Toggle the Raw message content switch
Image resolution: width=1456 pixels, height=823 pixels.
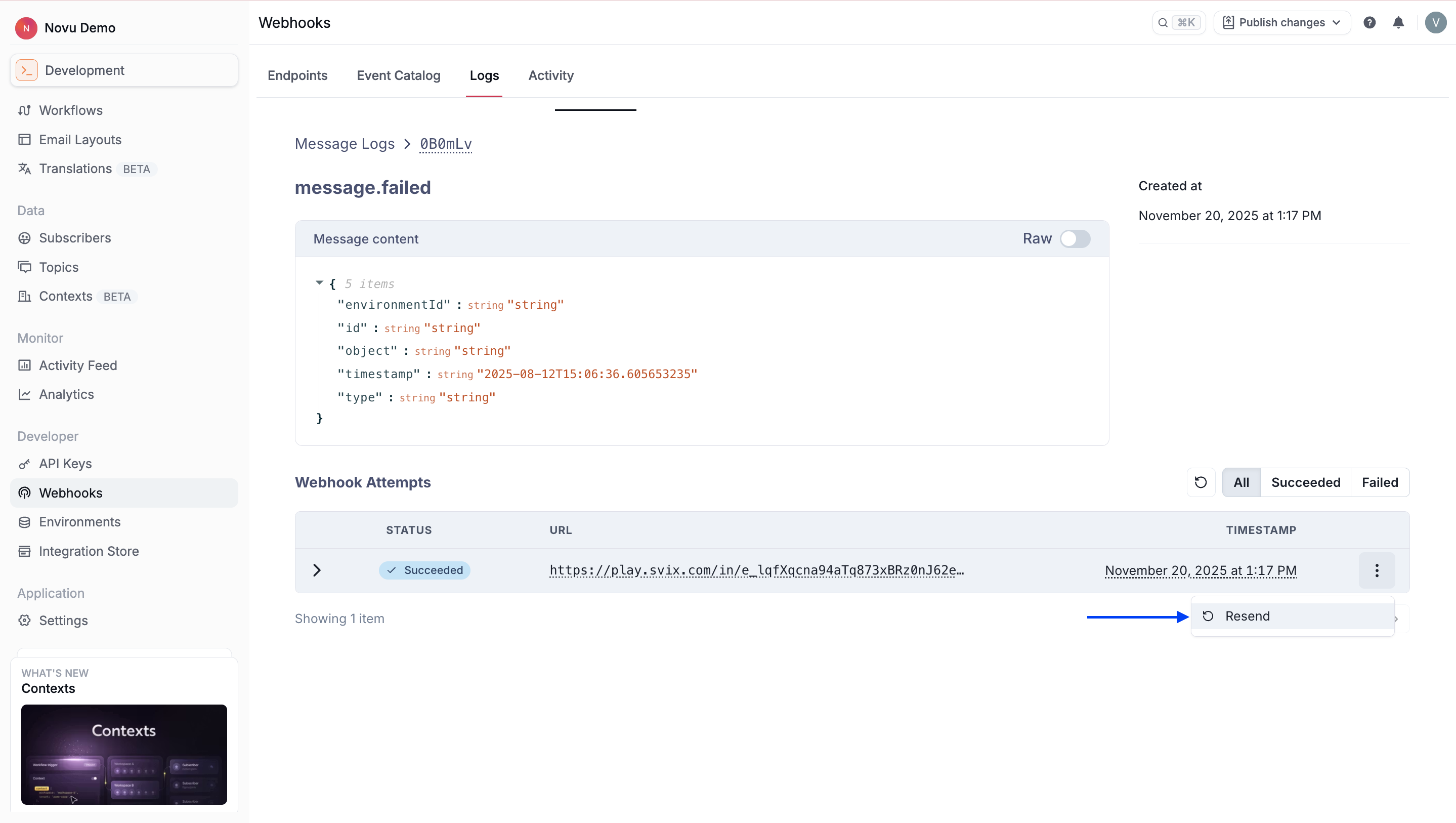coord(1075,239)
